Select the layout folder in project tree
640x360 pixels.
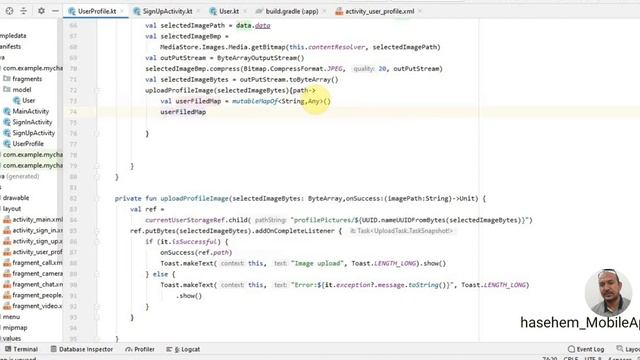pyautogui.click(x=12, y=209)
